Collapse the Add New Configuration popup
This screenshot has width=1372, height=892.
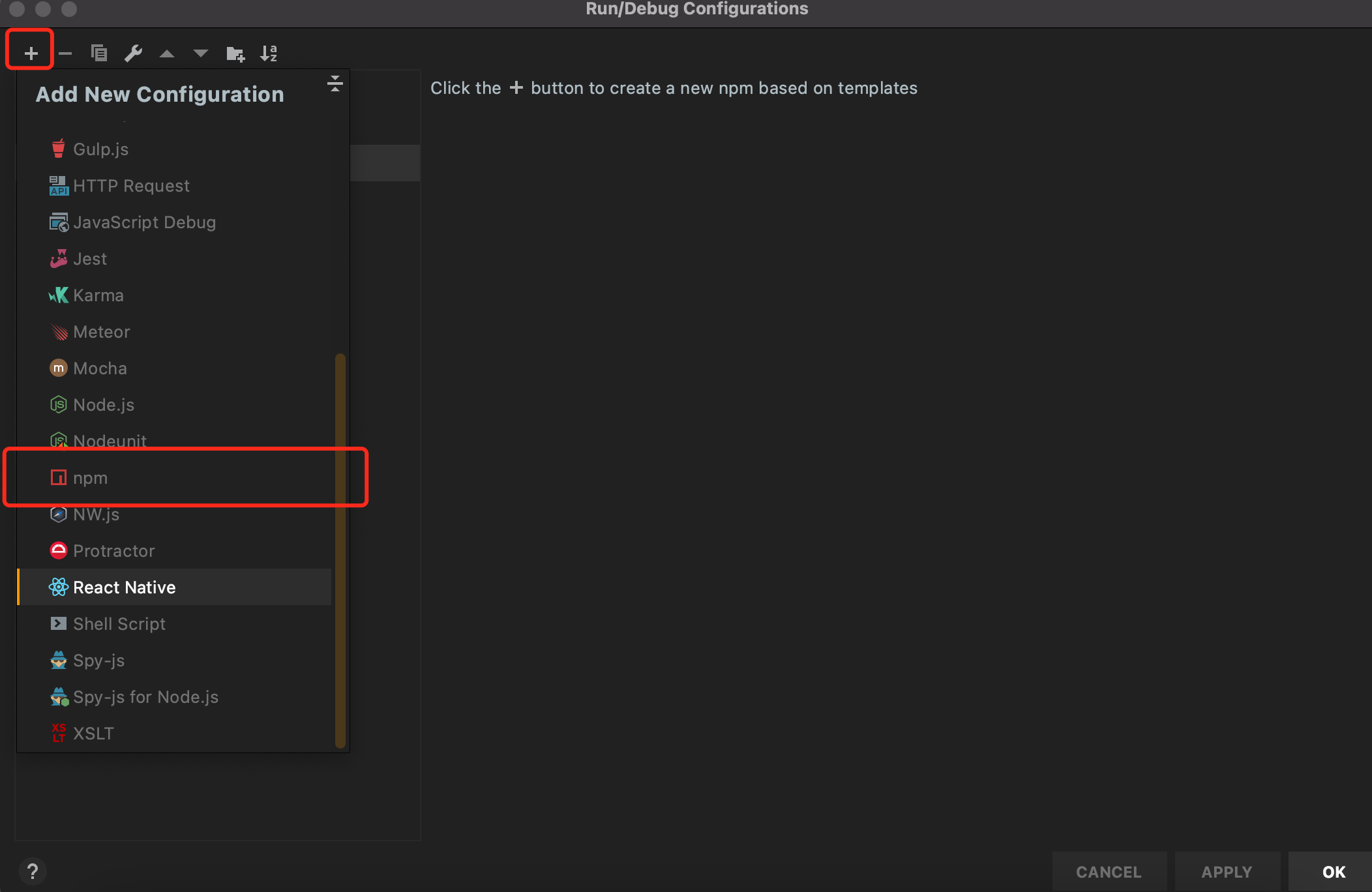(x=335, y=83)
